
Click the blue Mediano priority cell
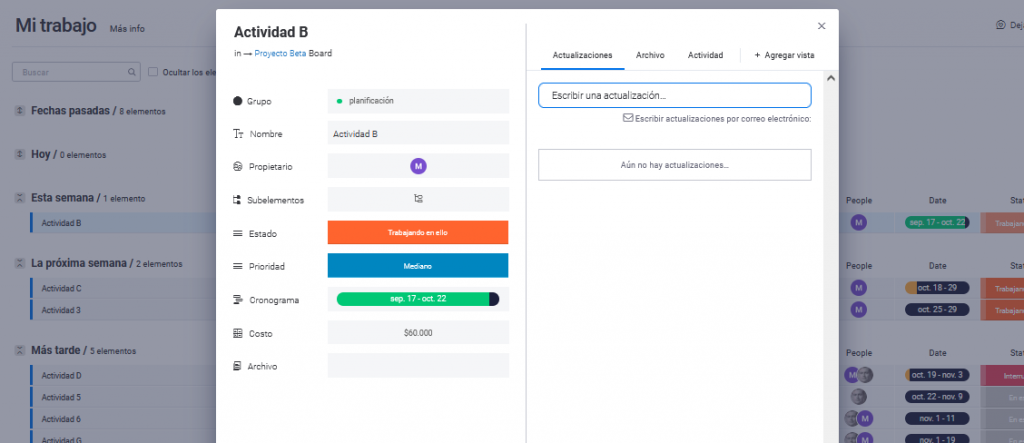point(418,266)
